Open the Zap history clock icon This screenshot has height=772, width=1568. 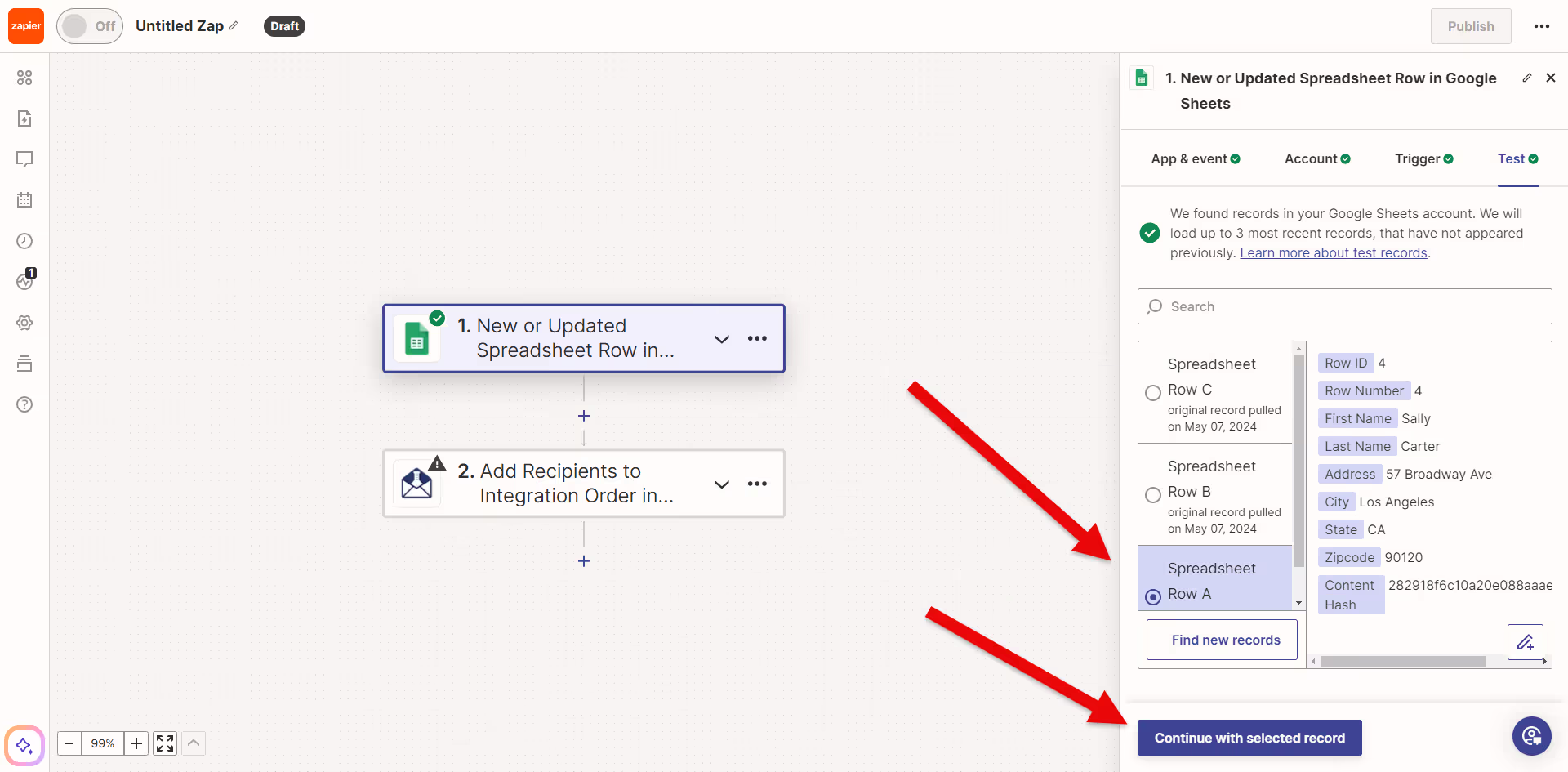24,241
